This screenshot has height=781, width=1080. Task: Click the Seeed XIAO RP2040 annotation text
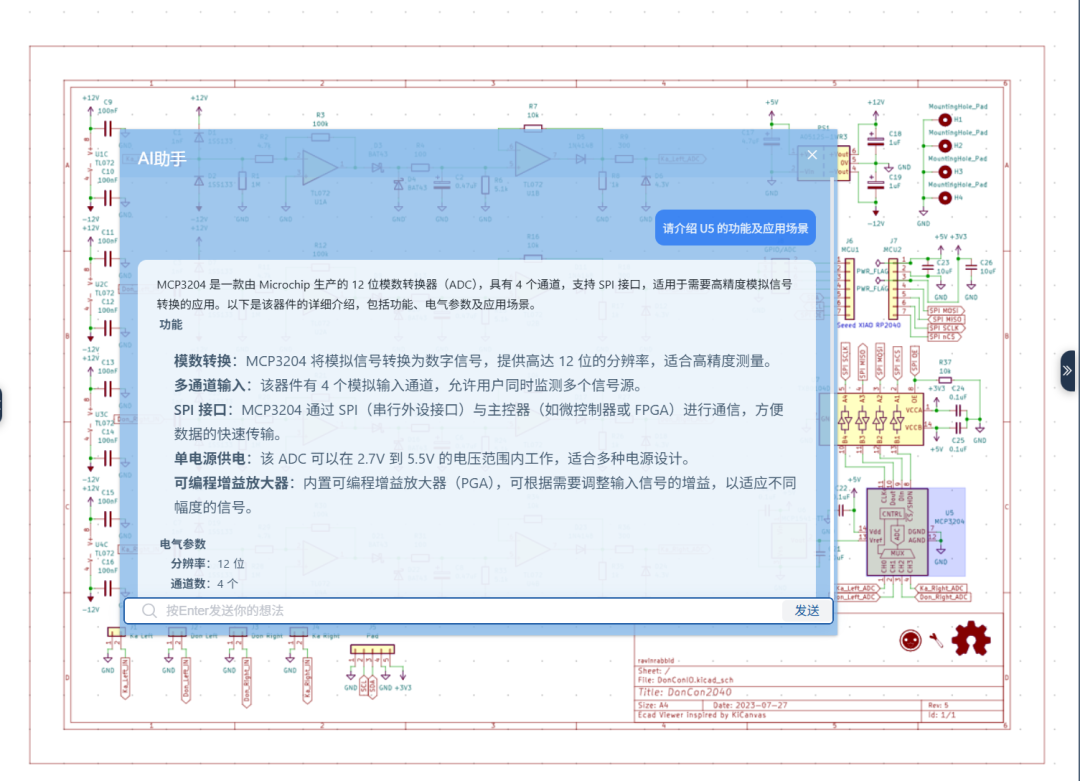pos(869,325)
